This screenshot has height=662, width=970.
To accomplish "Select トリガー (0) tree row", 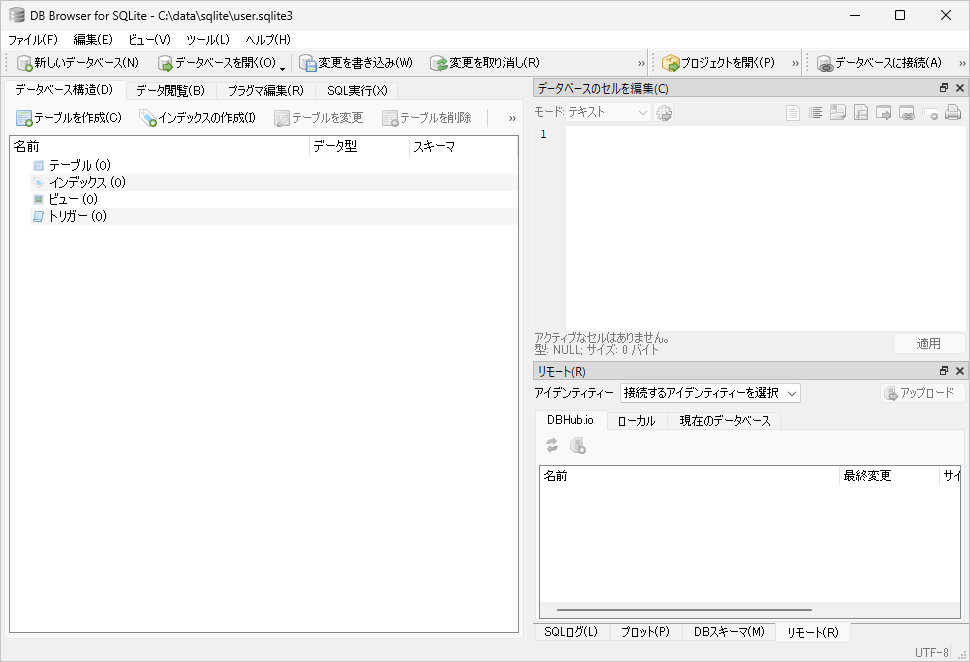I will [x=274, y=216].
